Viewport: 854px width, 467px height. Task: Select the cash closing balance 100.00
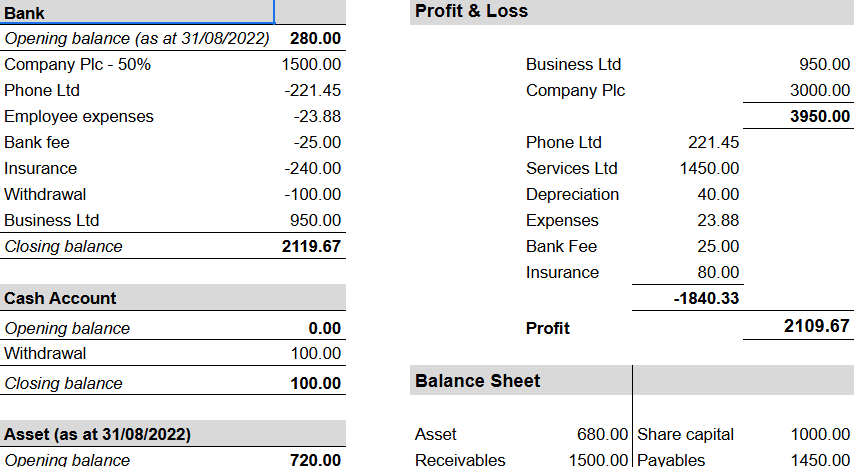click(310, 383)
